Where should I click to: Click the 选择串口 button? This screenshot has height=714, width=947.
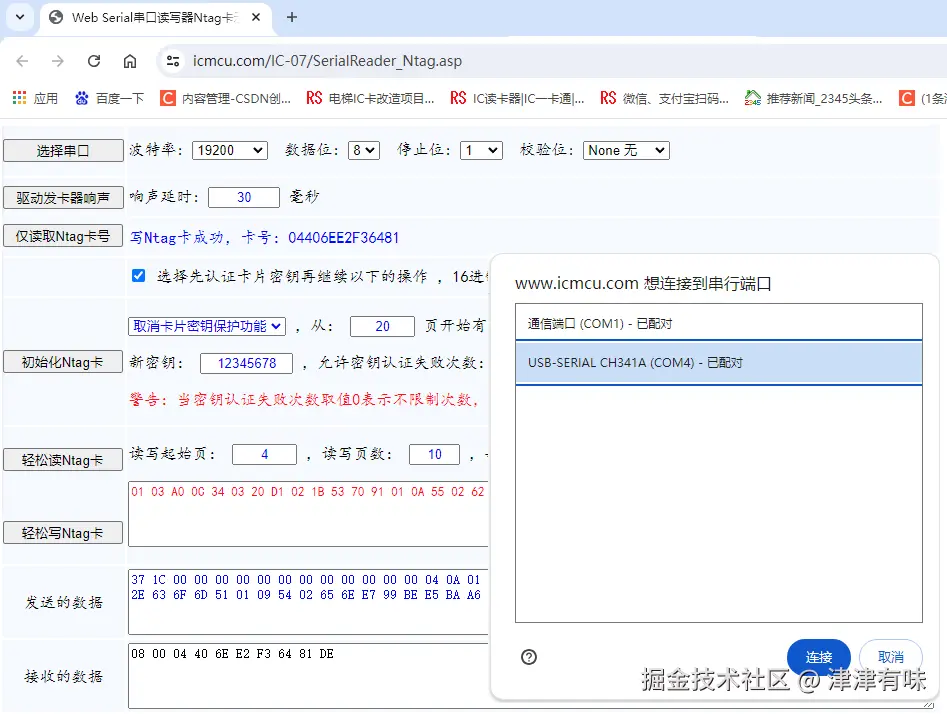coord(63,150)
